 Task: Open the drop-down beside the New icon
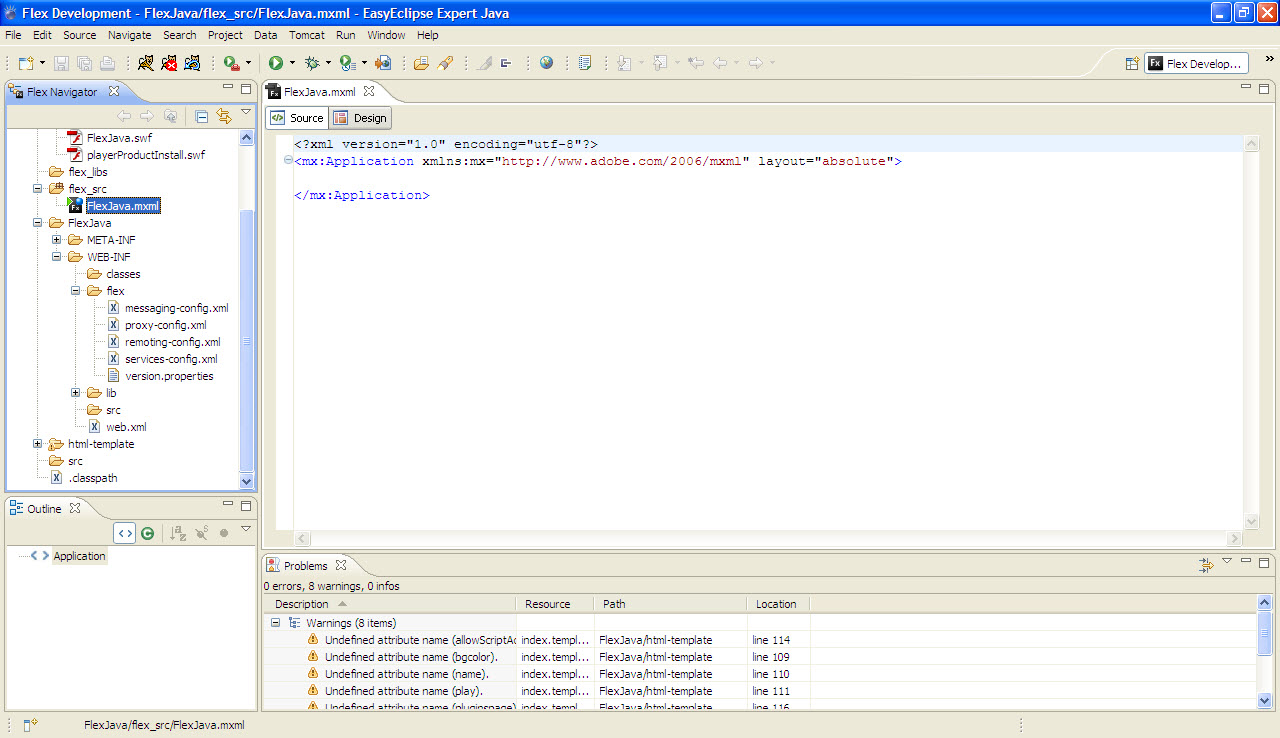point(43,63)
